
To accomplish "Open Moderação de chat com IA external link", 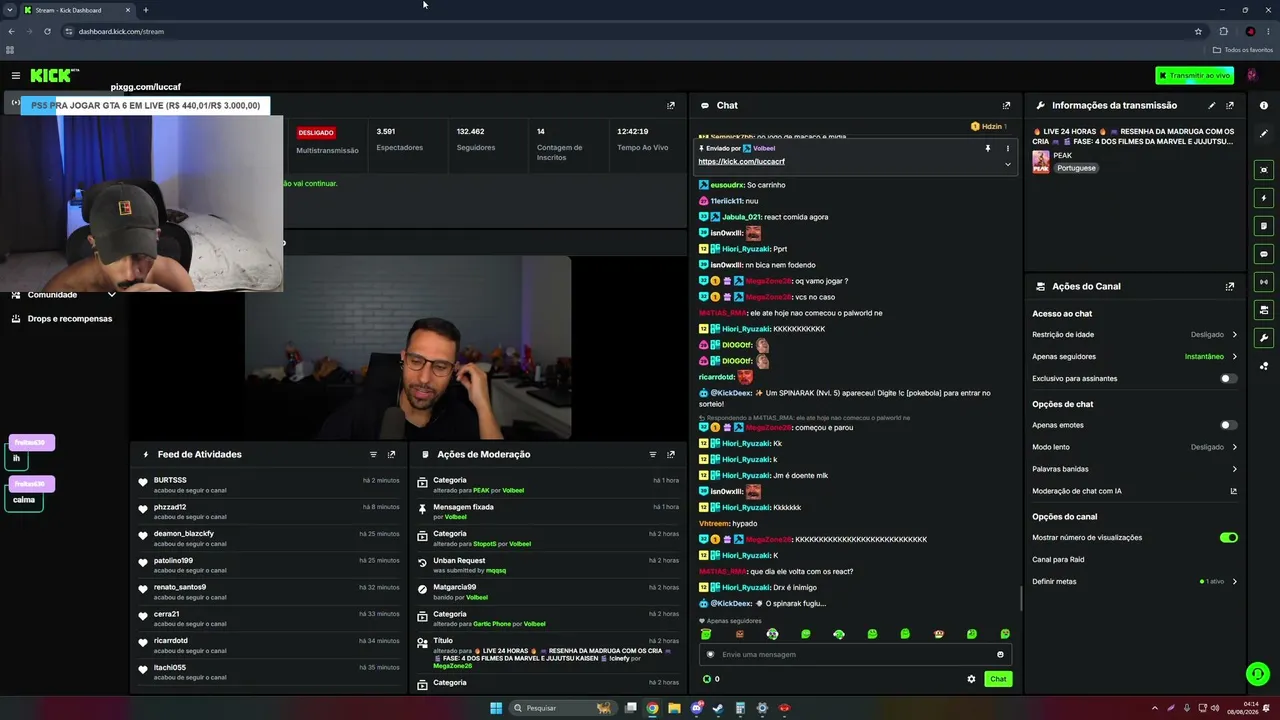I will [1233, 491].
